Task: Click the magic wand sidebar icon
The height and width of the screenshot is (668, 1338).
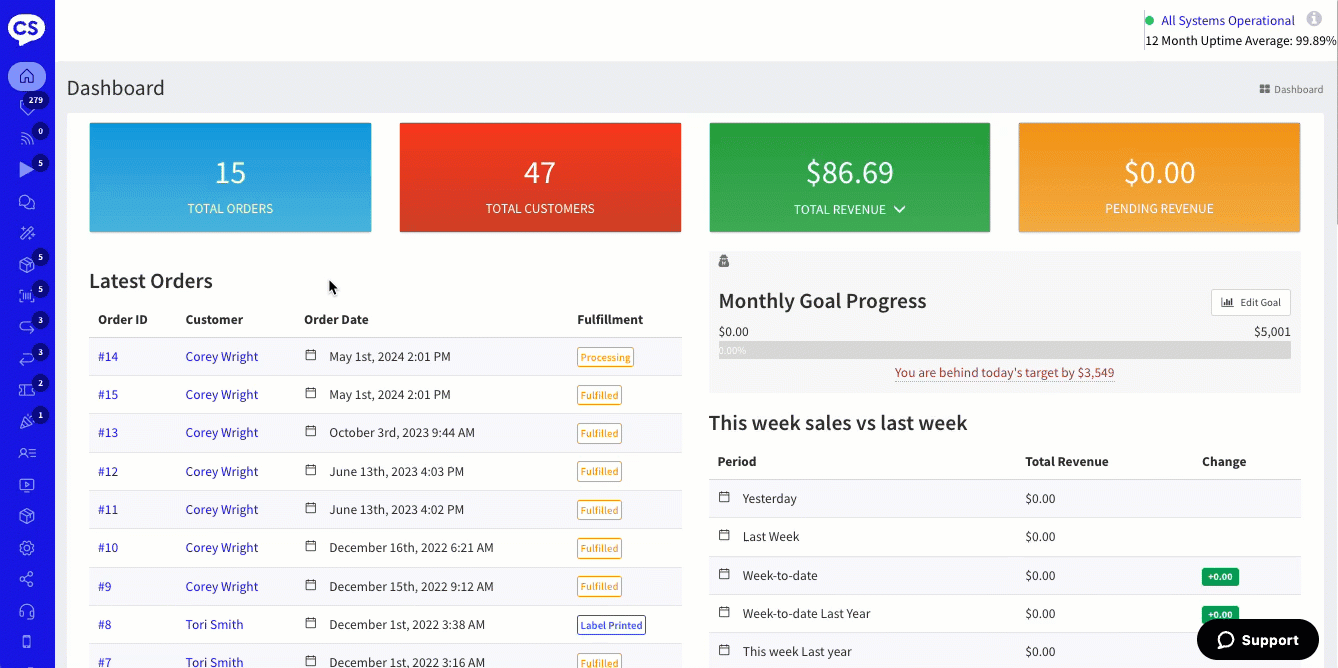Action: point(27,233)
